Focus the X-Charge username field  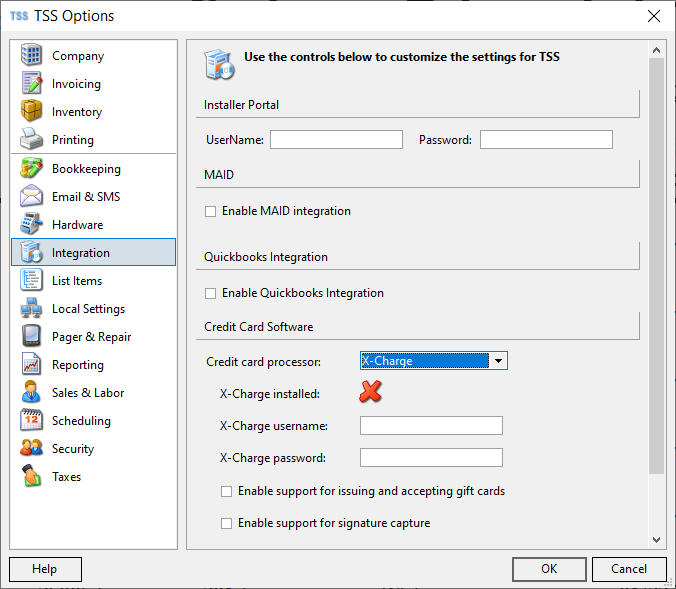(x=431, y=426)
